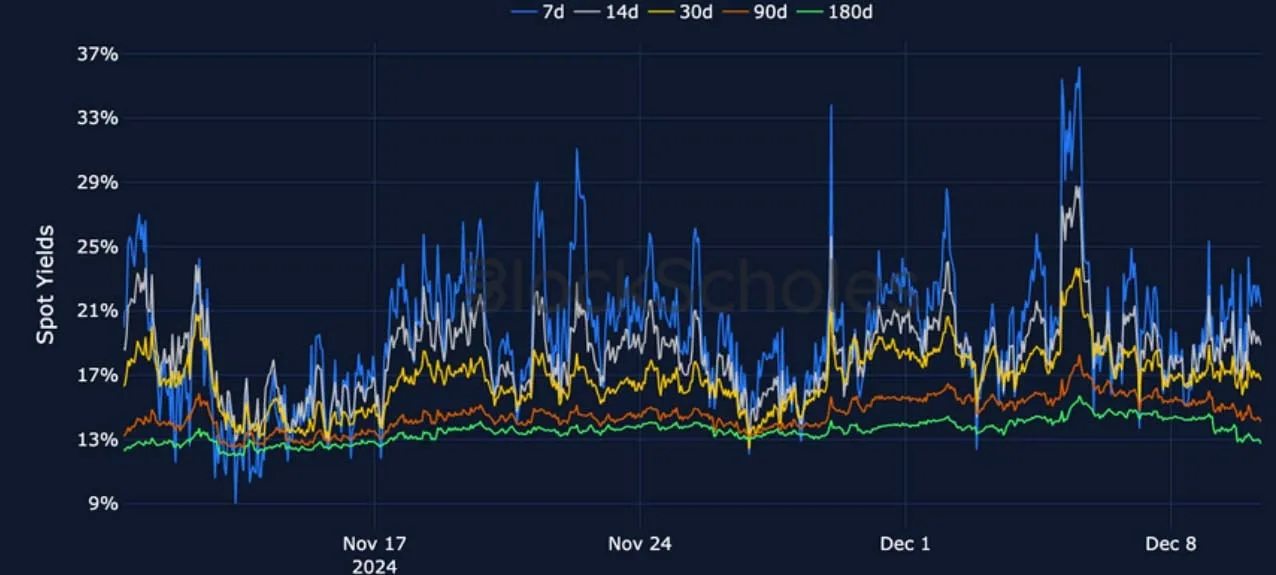Click the 9% y-axis label
The height and width of the screenshot is (575, 1276).
tap(103, 504)
